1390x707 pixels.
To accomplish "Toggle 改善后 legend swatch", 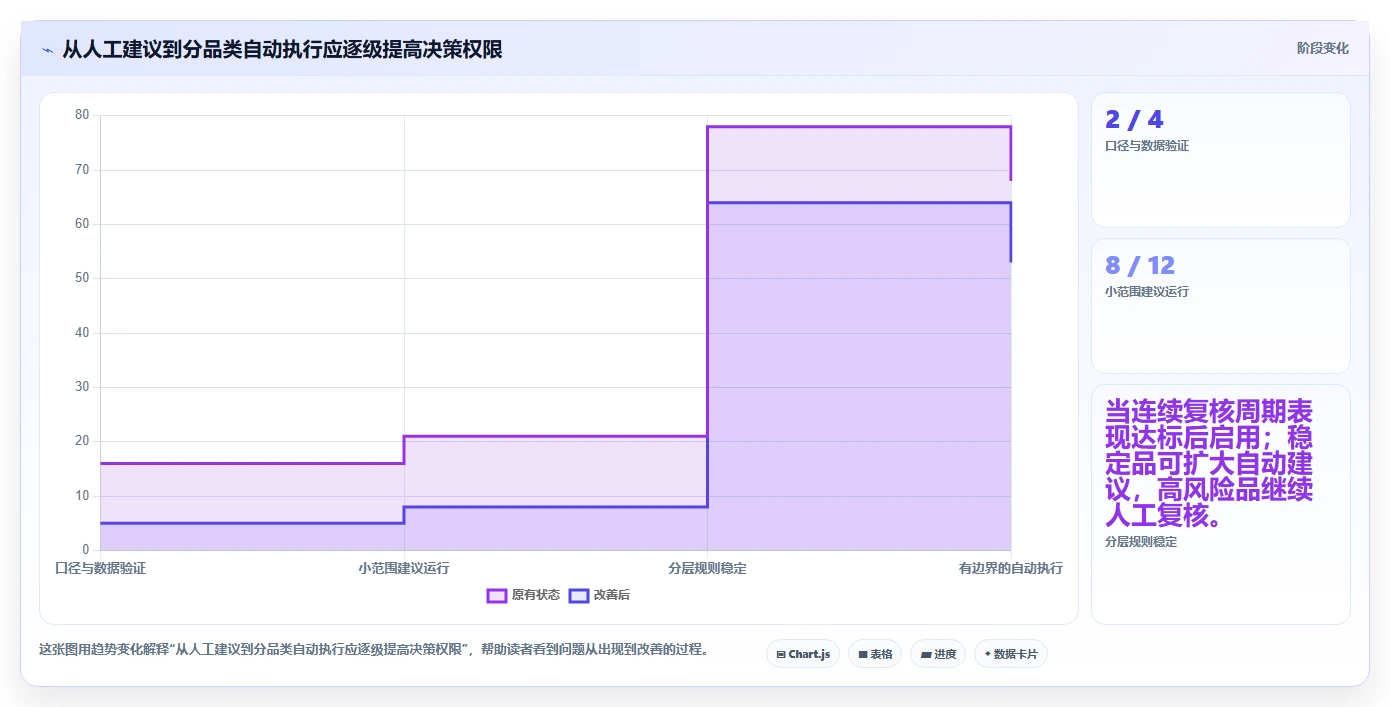I will 579,595.
